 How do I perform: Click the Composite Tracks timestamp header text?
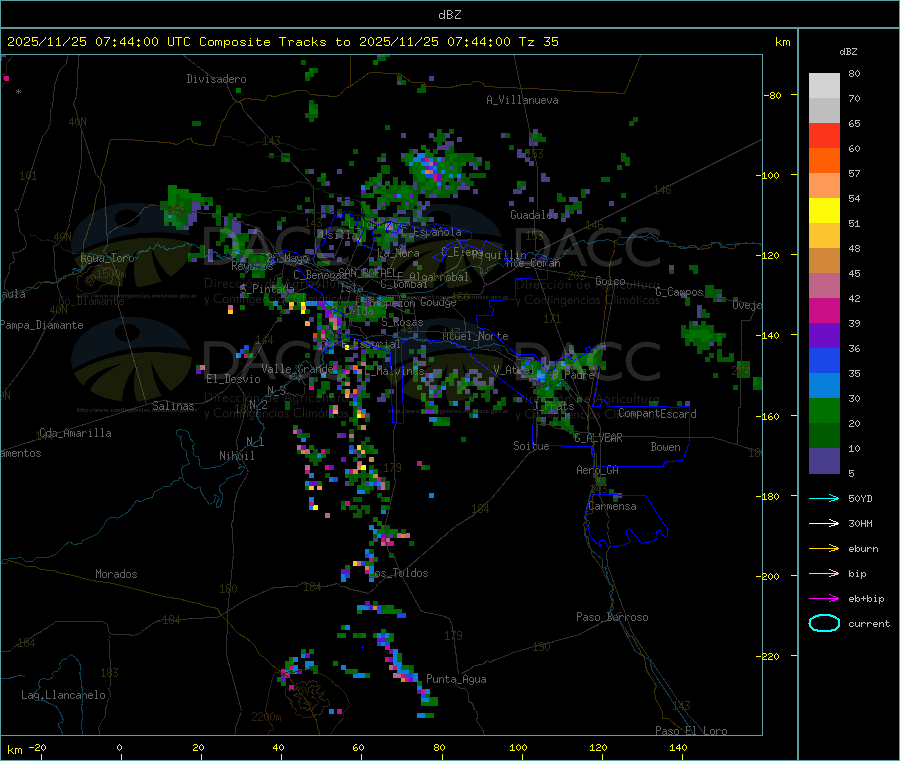point(282,42)
